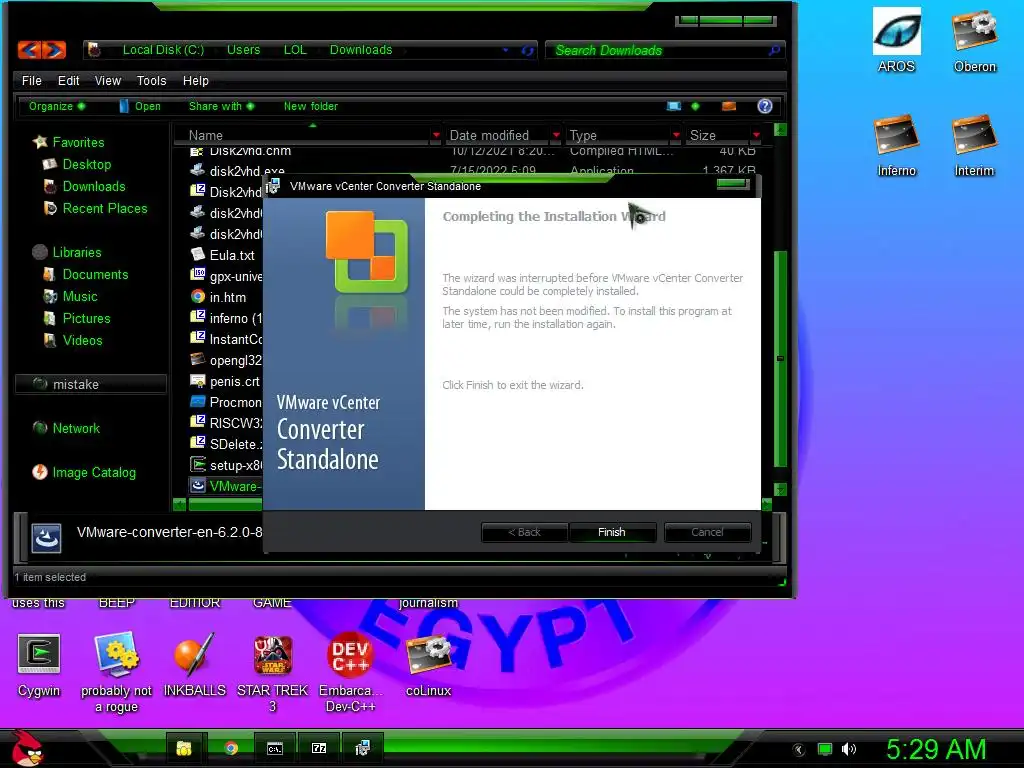Open the Inferno desktop icon
The image size is (1024, 768).
[896, 145]
